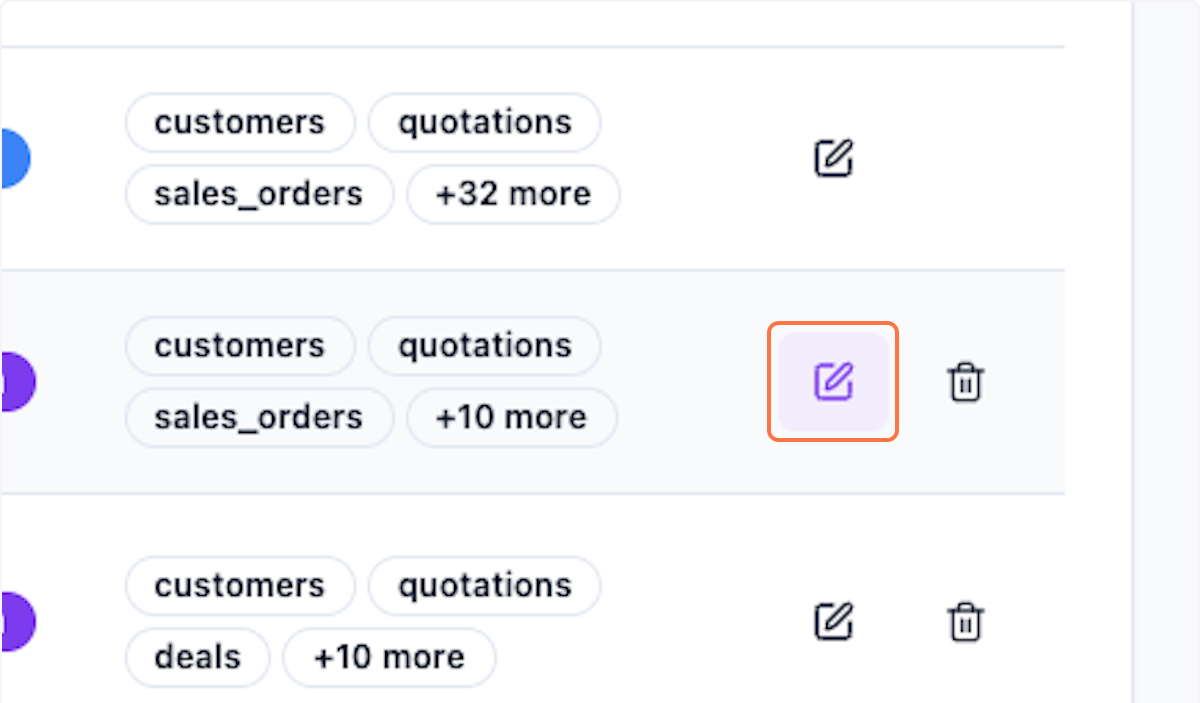Click purple avatar circle in bottom row
The image size is (1200, 703).
tap(16, 621)
